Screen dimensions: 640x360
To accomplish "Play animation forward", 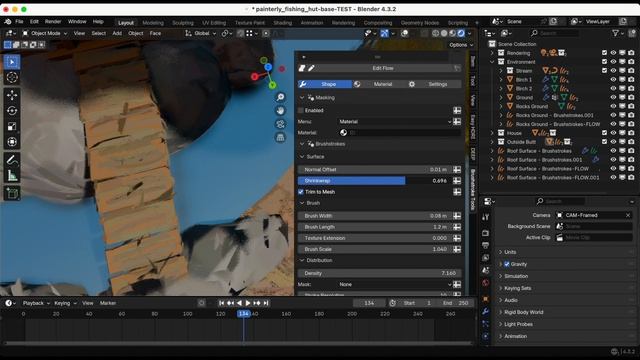I will point(248,303).
